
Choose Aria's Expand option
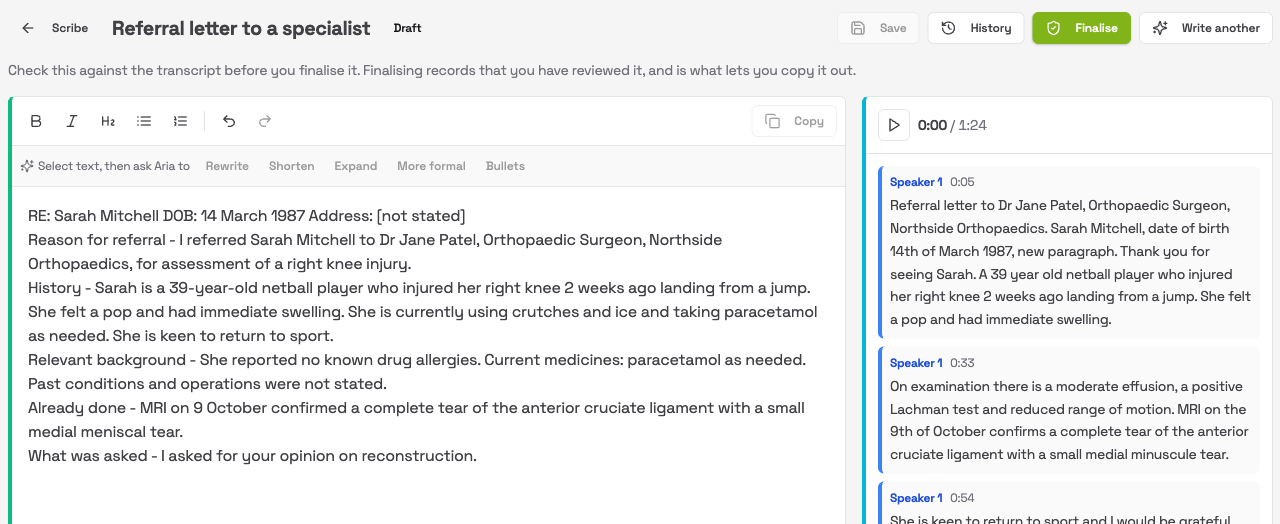[356, 166]
